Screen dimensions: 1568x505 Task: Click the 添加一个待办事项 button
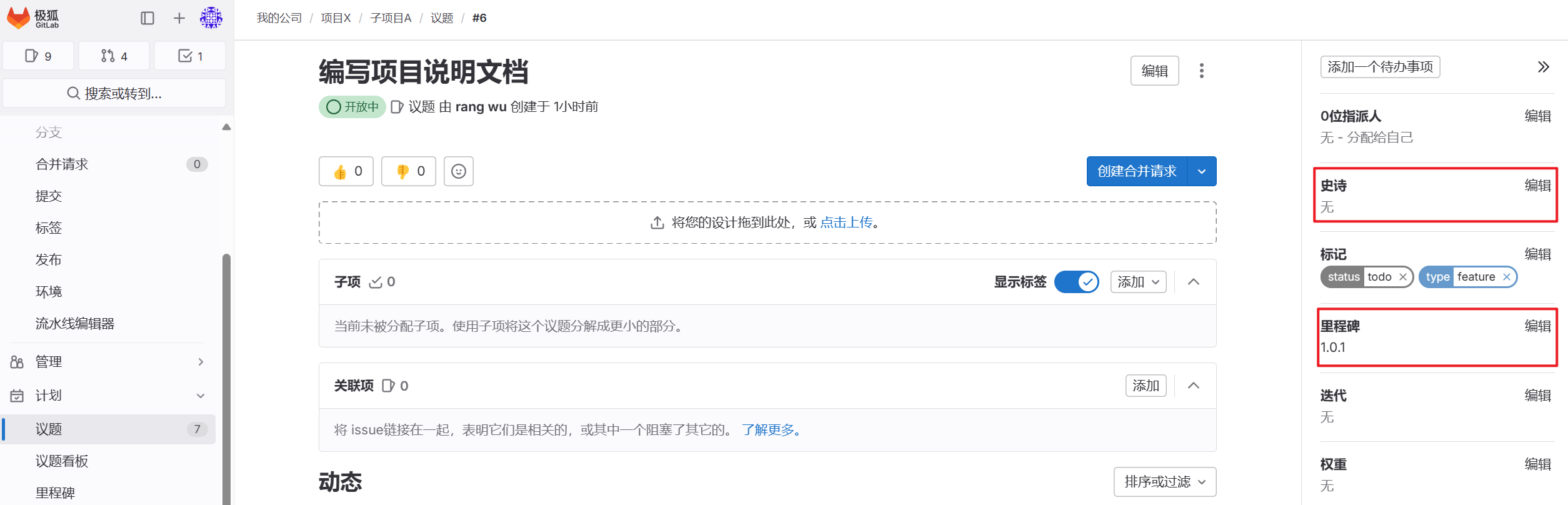(1380, 67)
